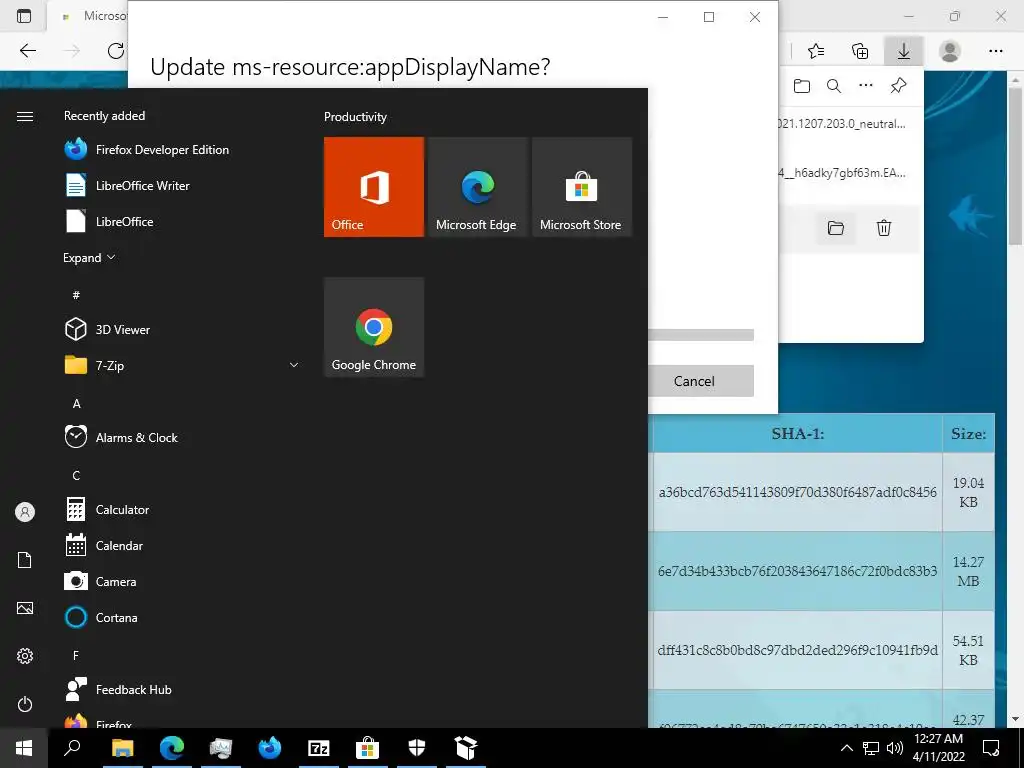1024x768 pixels.
Task: Click the 'F' letter group header
Action: [76, 655]
